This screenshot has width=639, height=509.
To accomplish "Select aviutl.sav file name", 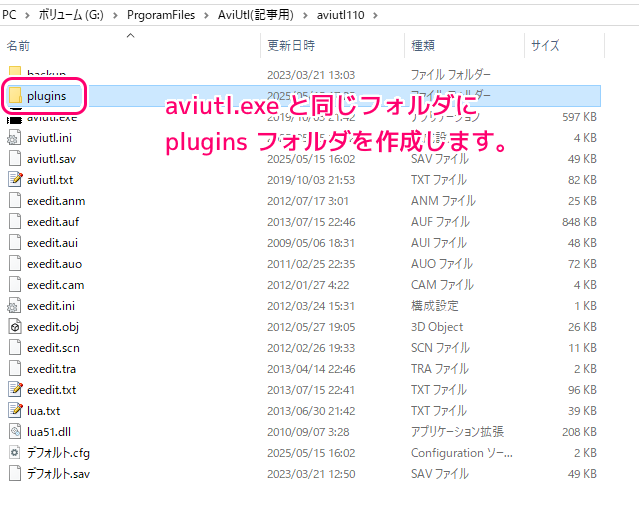I will tap(51, 159).
